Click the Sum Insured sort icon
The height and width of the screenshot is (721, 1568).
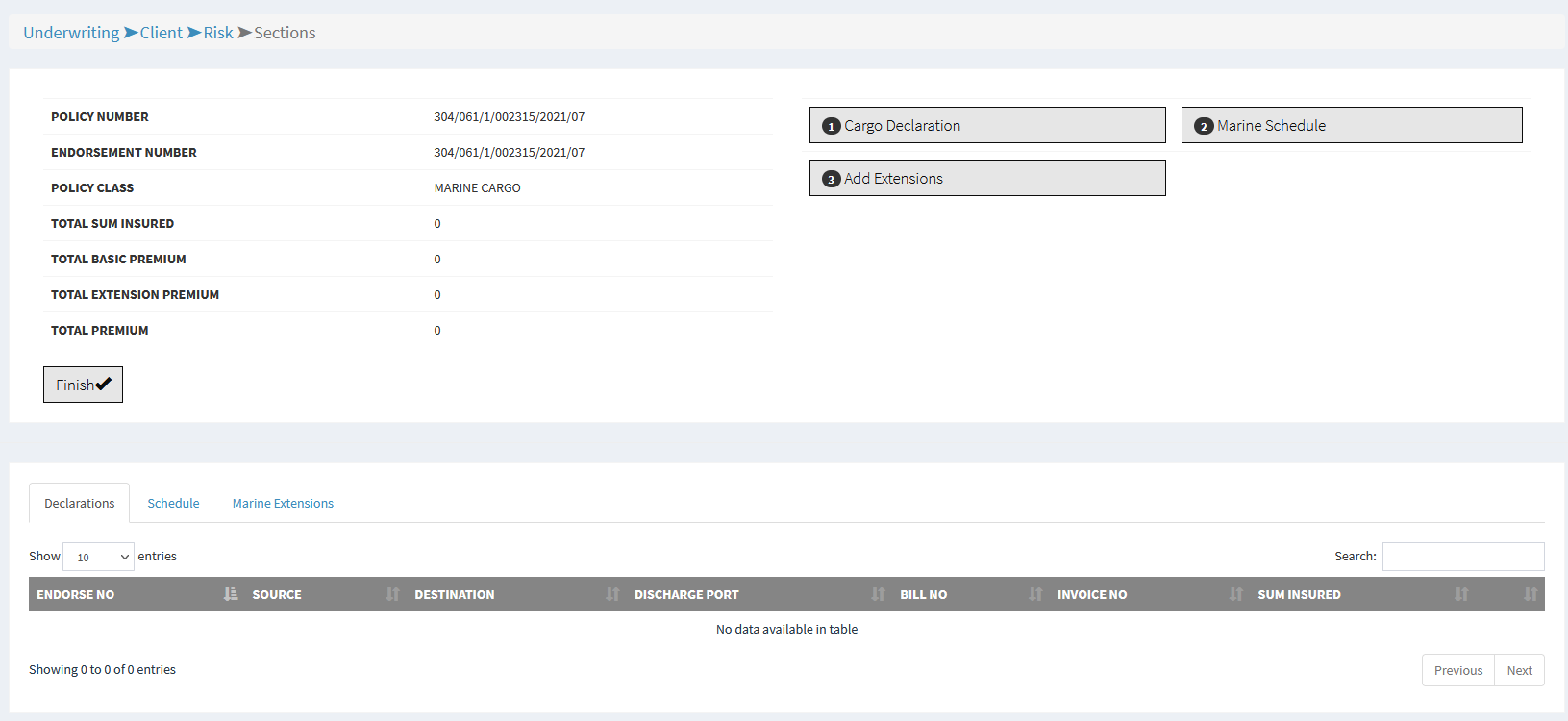tap(1461, 594)
